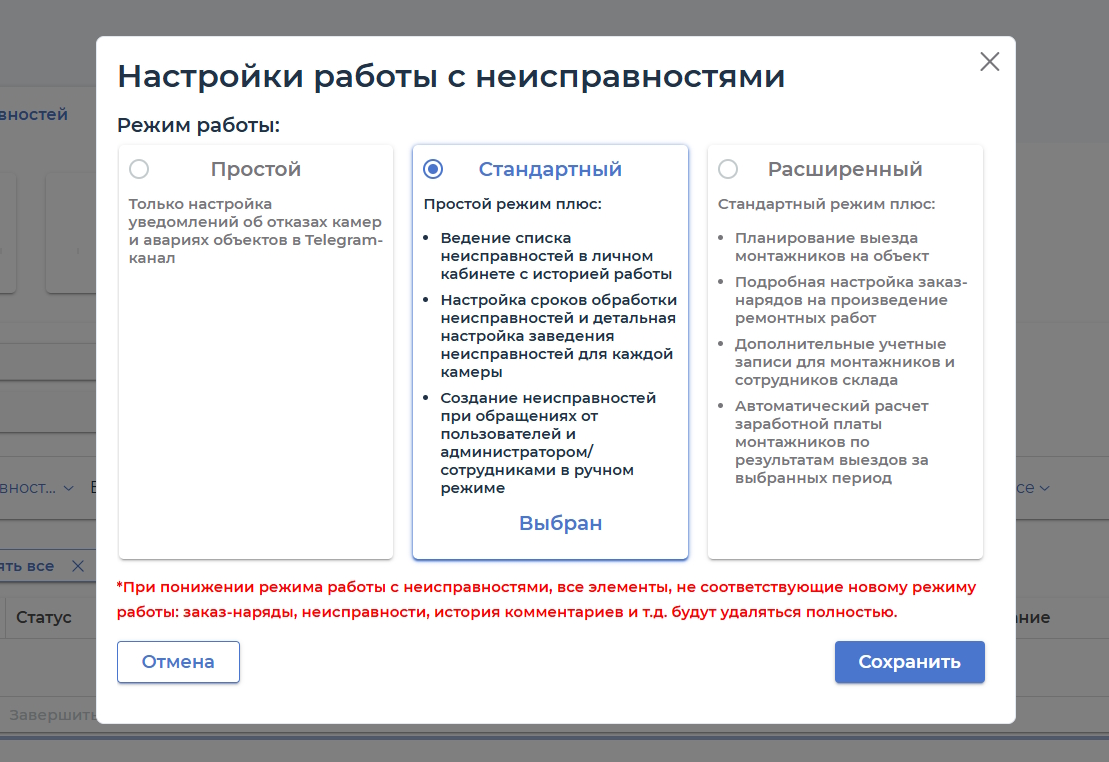
Task: Click the Автоматический расчет заработной платы bullet item
Action: (x=830, y=442)
